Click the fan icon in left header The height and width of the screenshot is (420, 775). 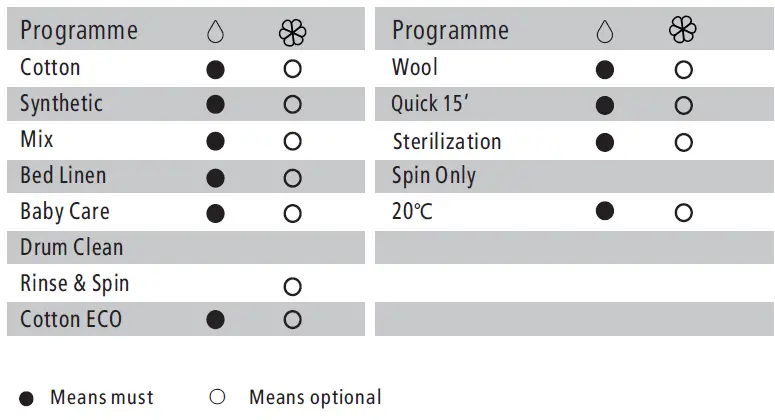pos(292,33)
